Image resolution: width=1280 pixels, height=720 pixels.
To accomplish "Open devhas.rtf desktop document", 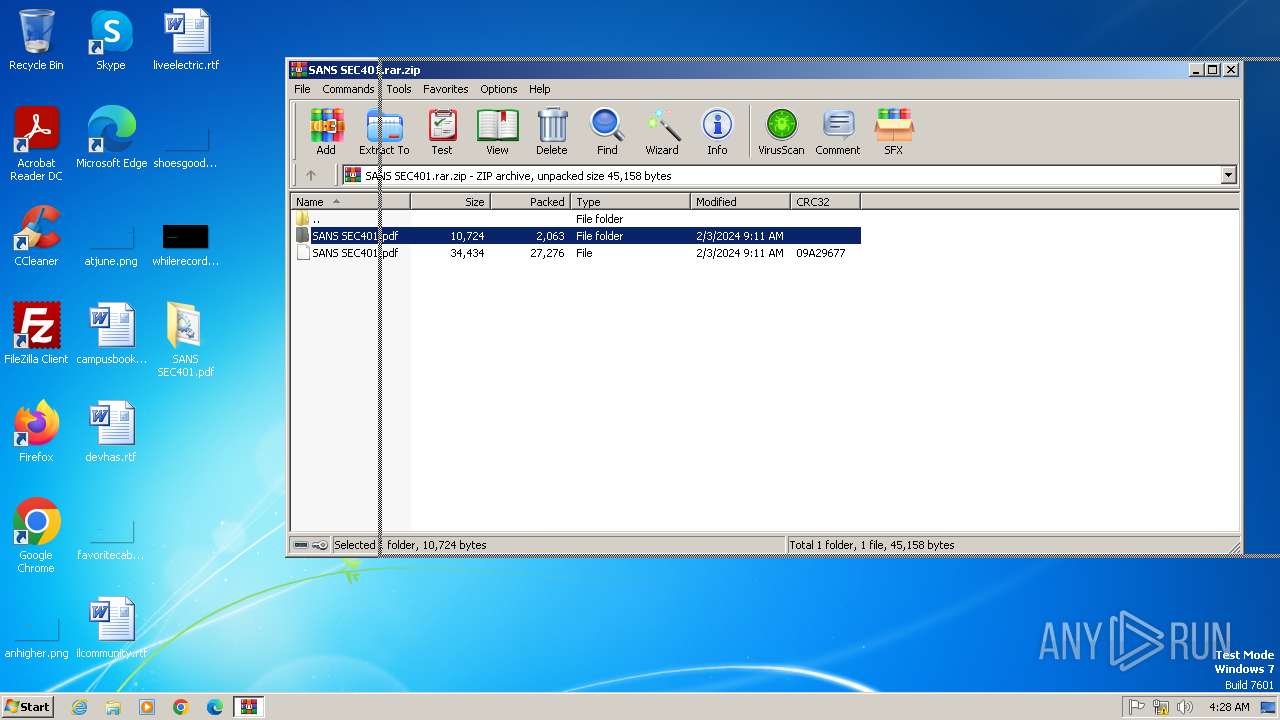I will click(111, 432).
